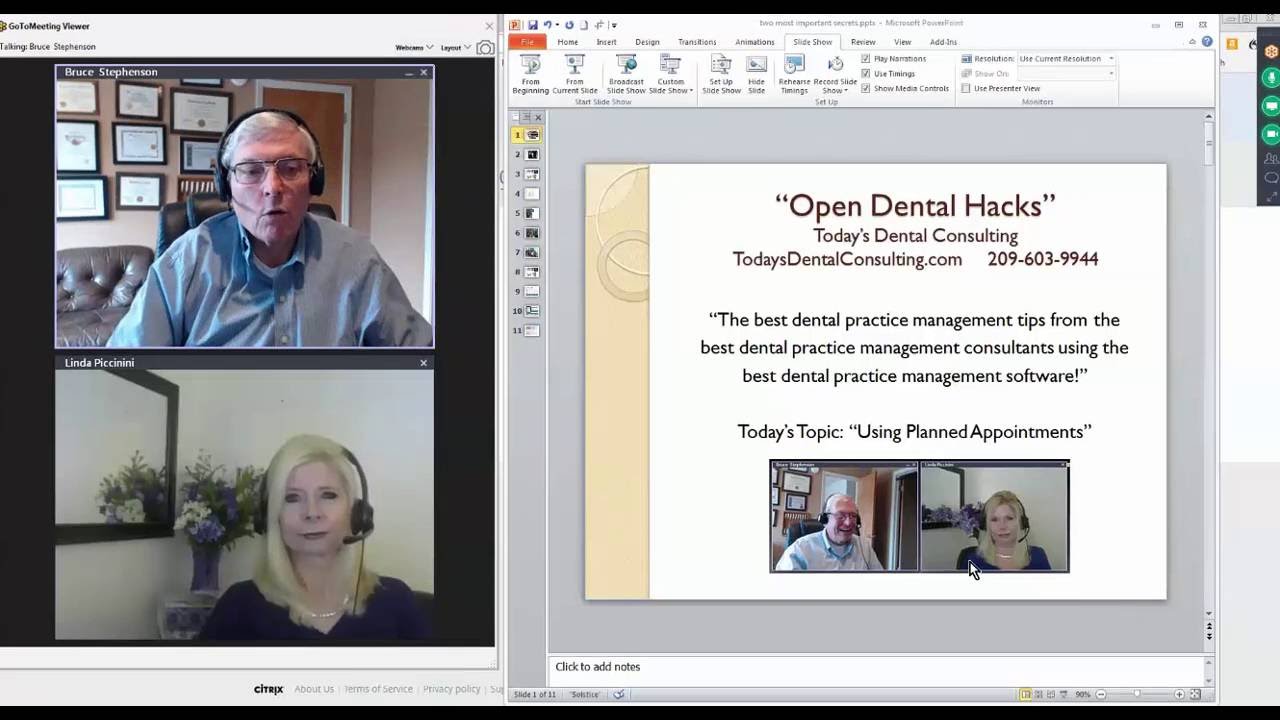
Task: Toggle Play Narrations checkbox
Action: 866,59
